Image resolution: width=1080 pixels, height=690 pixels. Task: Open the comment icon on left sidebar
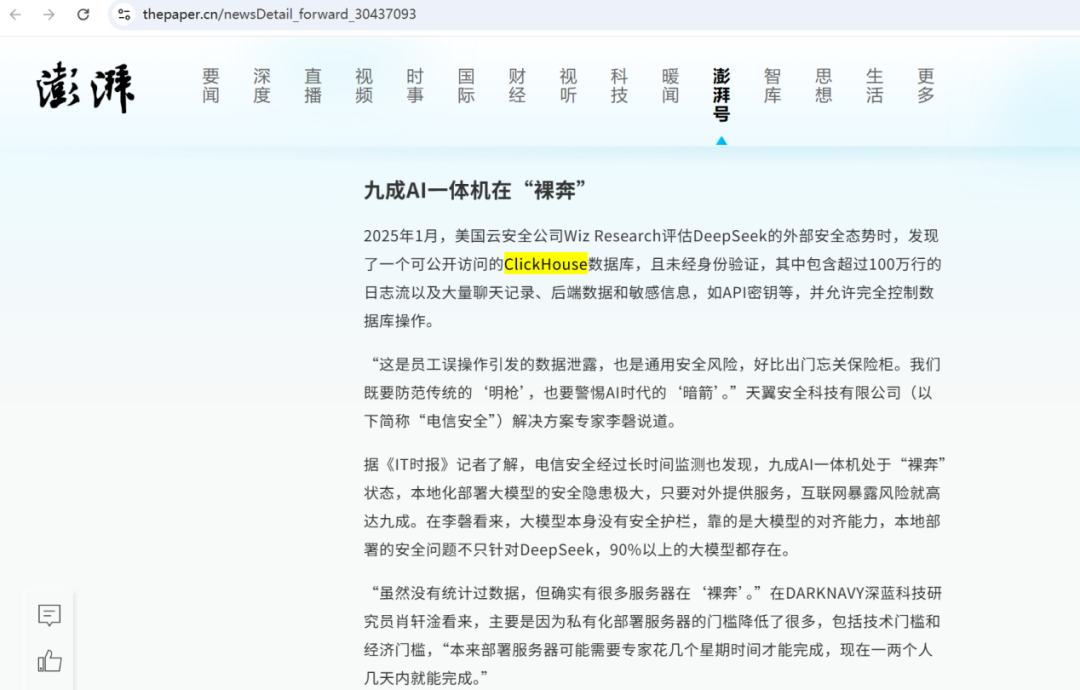click(x=50, y=615)
